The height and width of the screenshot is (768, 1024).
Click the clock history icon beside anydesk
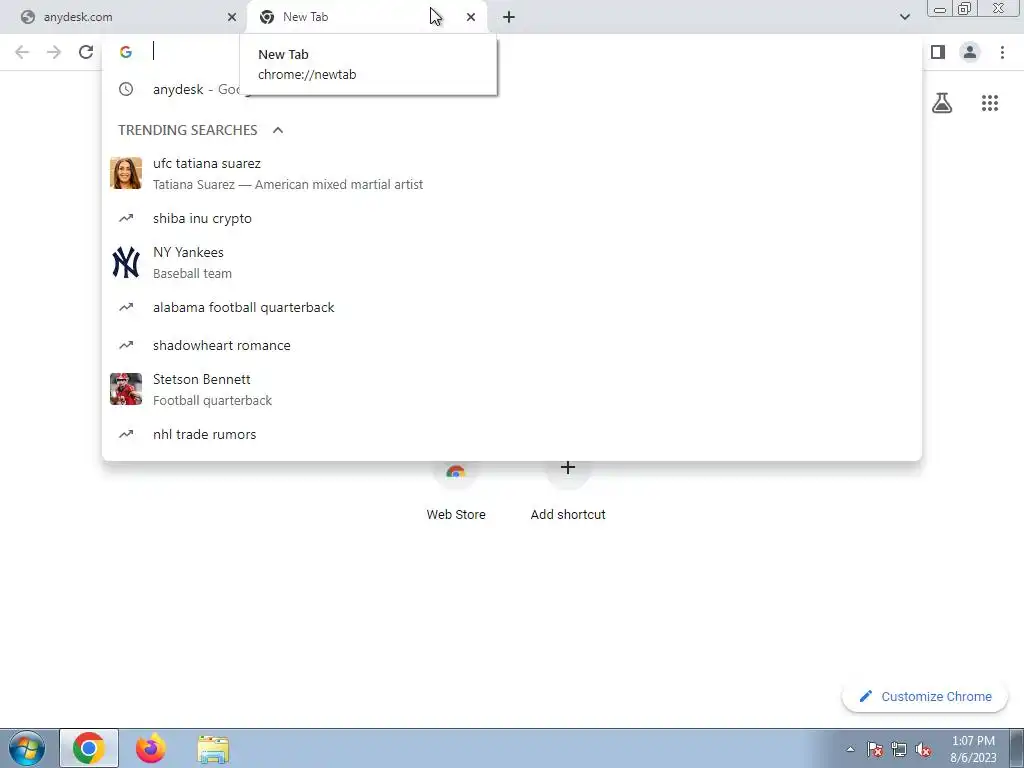(126, 89)
